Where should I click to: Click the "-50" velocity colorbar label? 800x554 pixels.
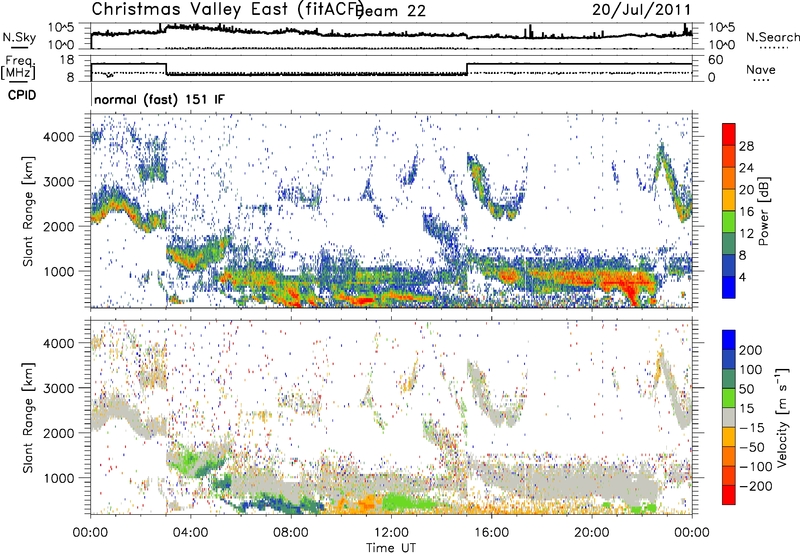[752, 447]
